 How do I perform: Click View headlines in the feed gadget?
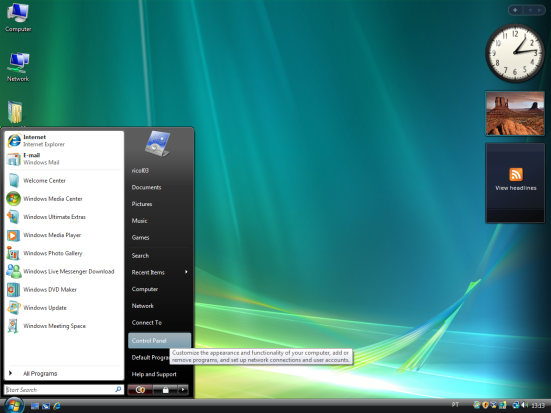tap(516, 188)
